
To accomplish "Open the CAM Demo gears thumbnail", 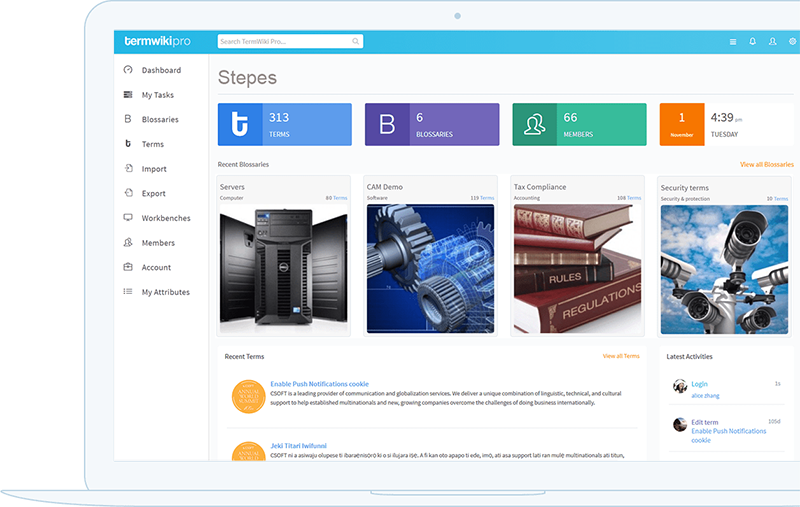I will click(430, 269).
